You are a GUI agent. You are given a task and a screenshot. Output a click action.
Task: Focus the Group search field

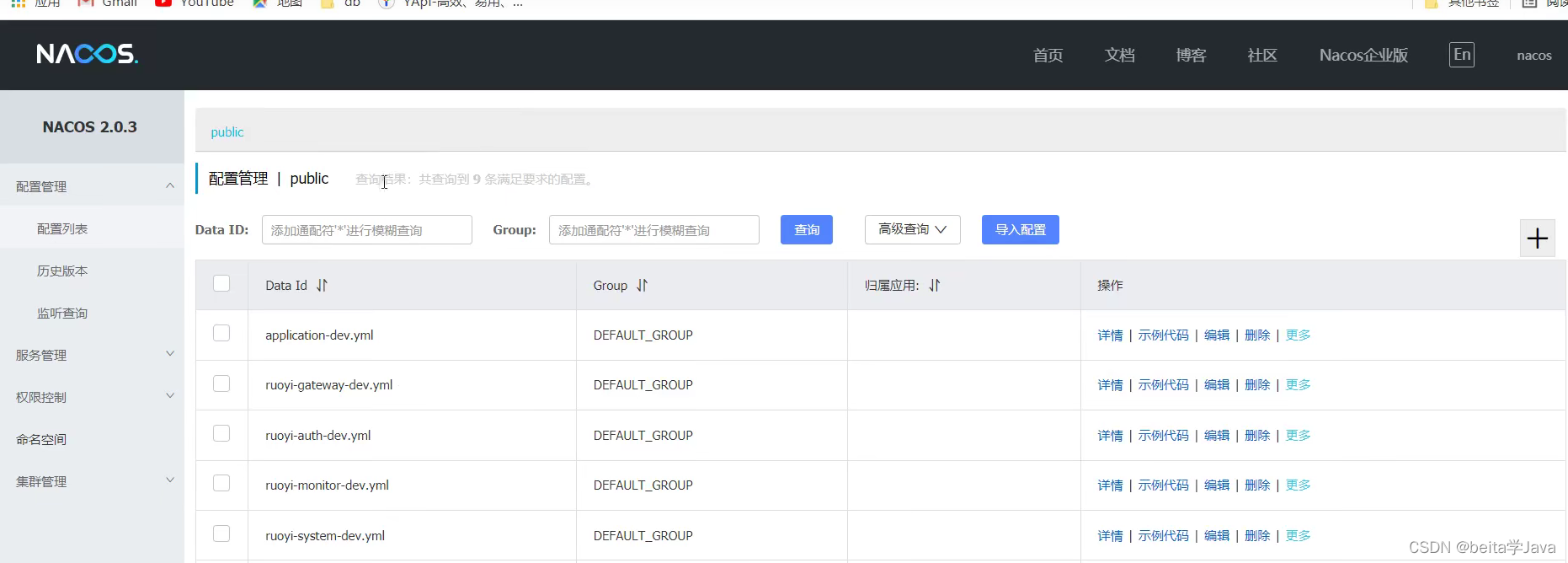(x=654, y=229)
